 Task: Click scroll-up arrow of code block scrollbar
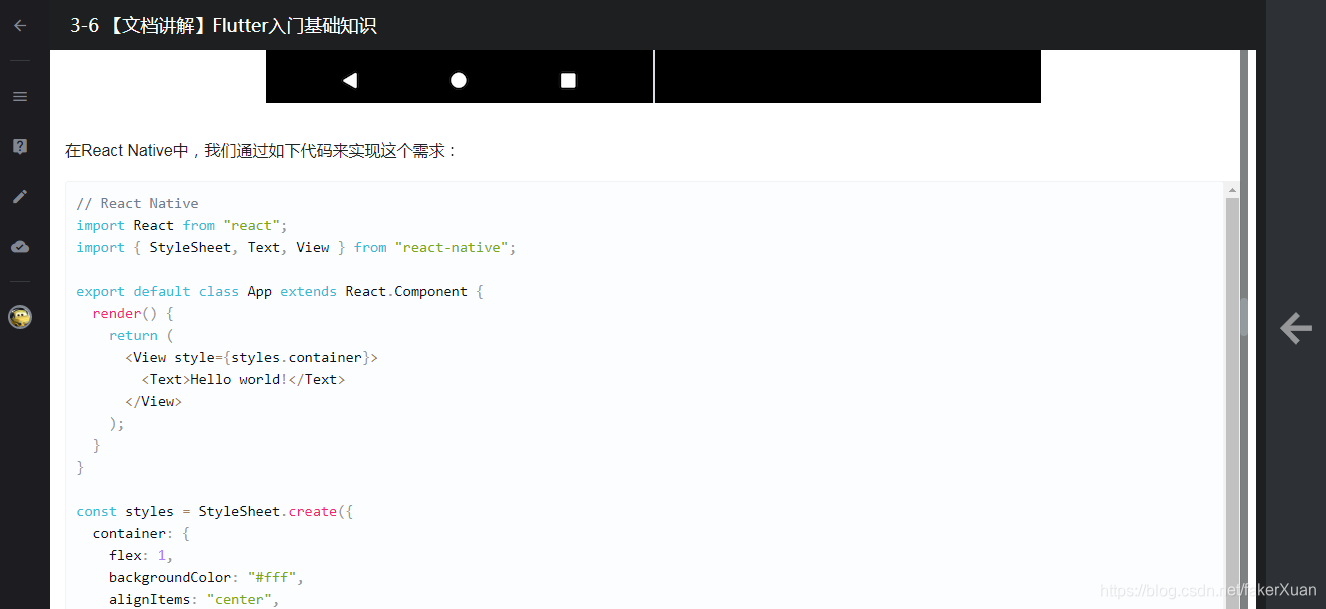[1232, 190]
